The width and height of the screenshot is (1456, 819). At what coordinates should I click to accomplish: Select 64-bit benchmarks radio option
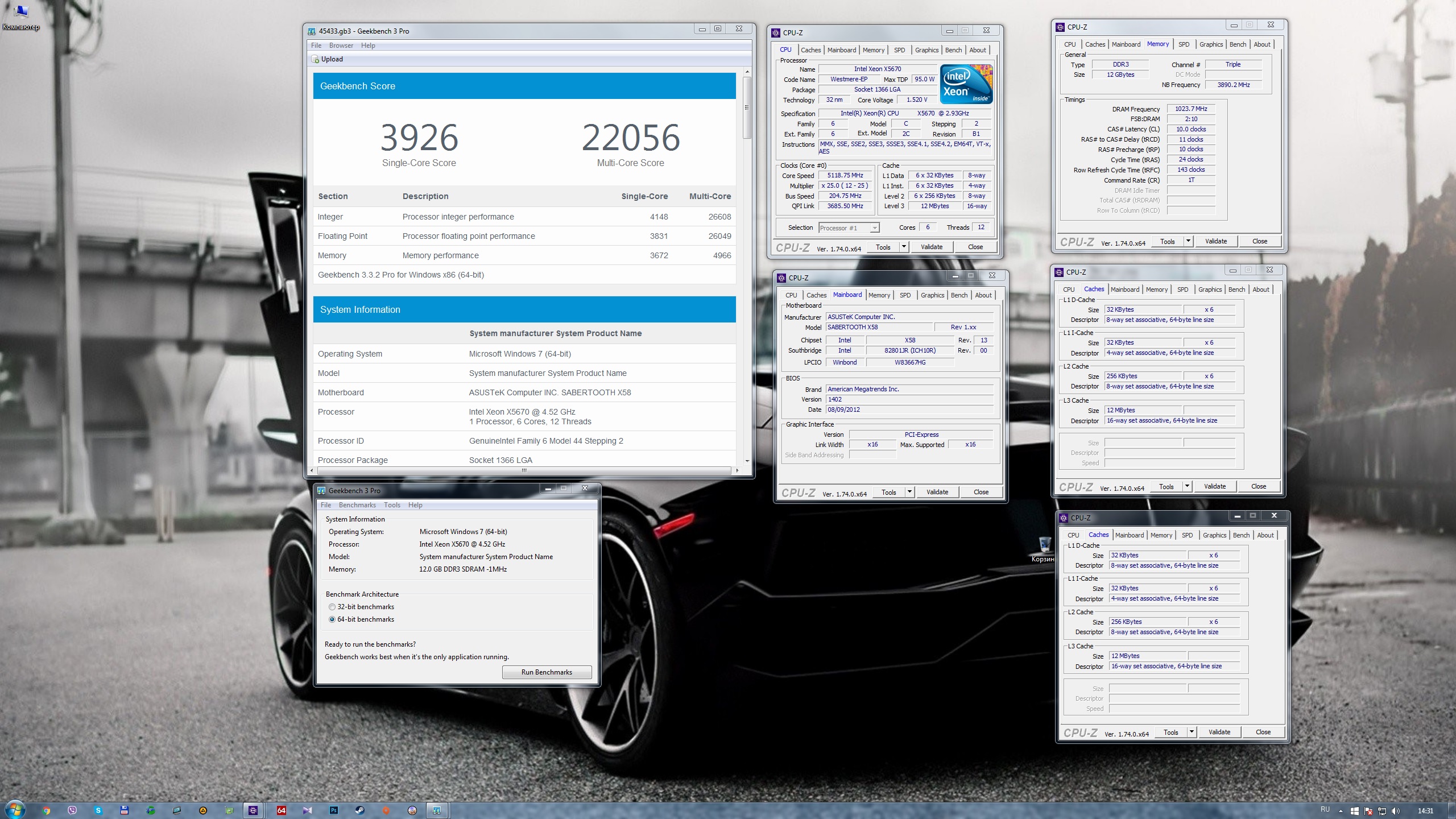point(332,619)
